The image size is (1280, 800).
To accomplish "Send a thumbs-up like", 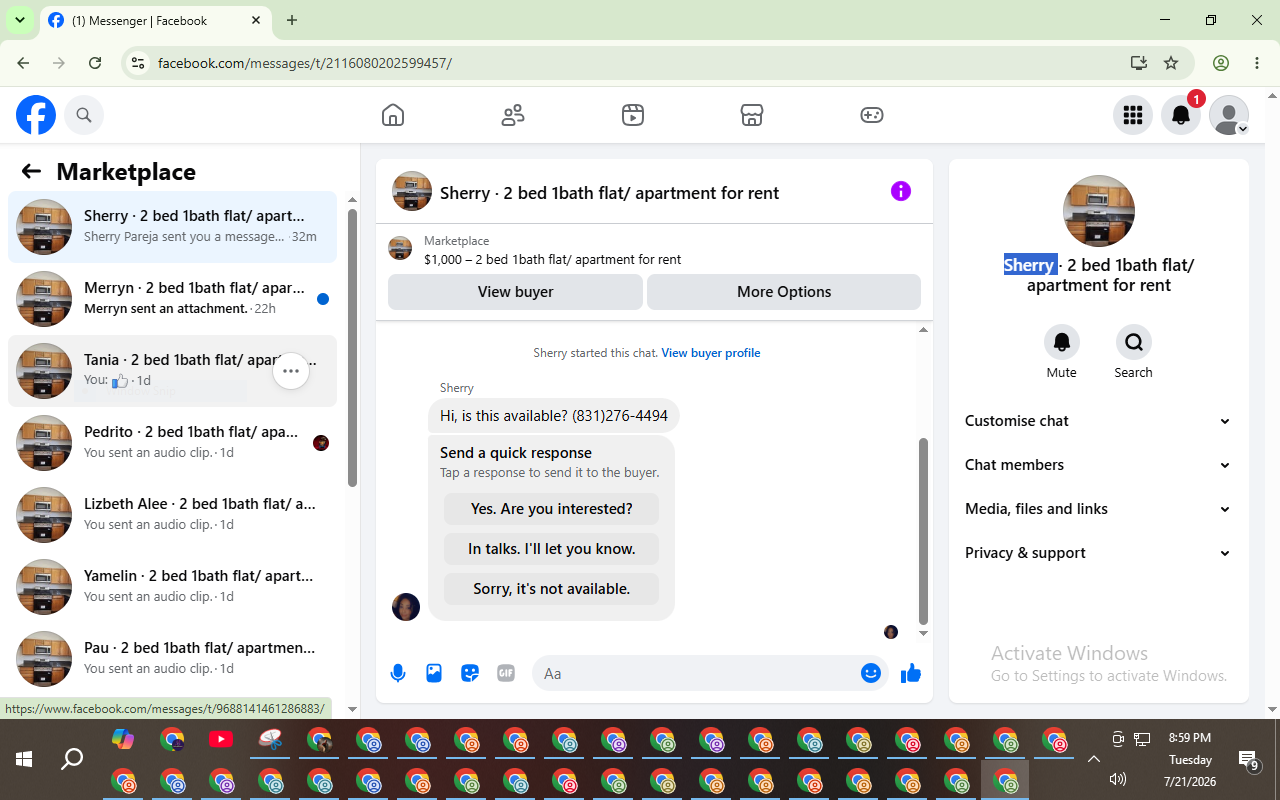I will click(911, 673).
